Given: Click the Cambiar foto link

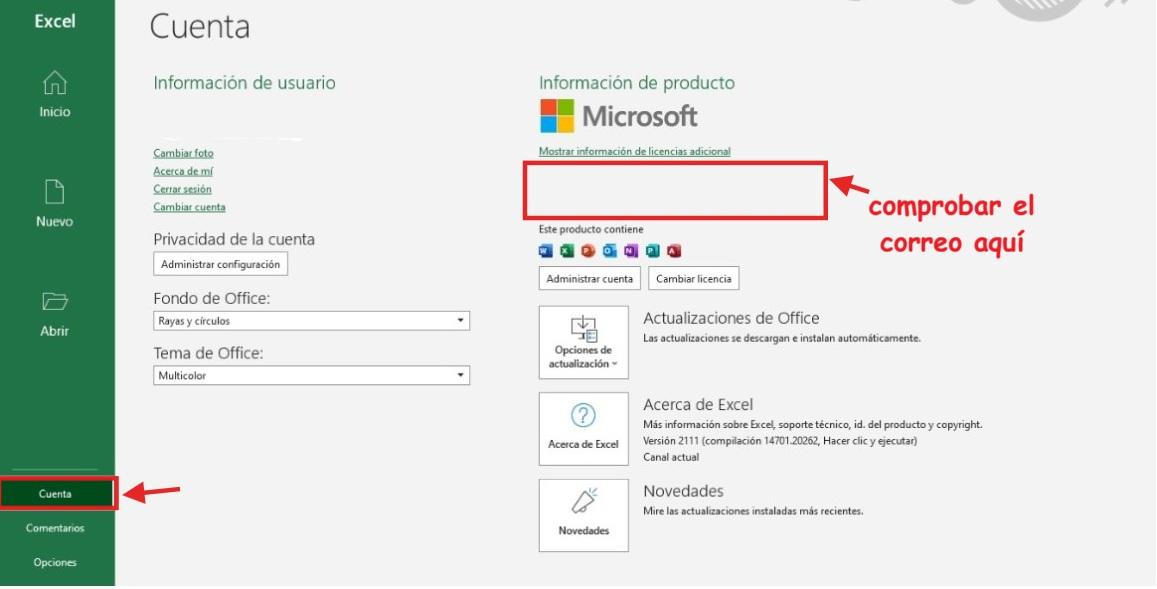Looking at the screenshot, I should [184, 154].
